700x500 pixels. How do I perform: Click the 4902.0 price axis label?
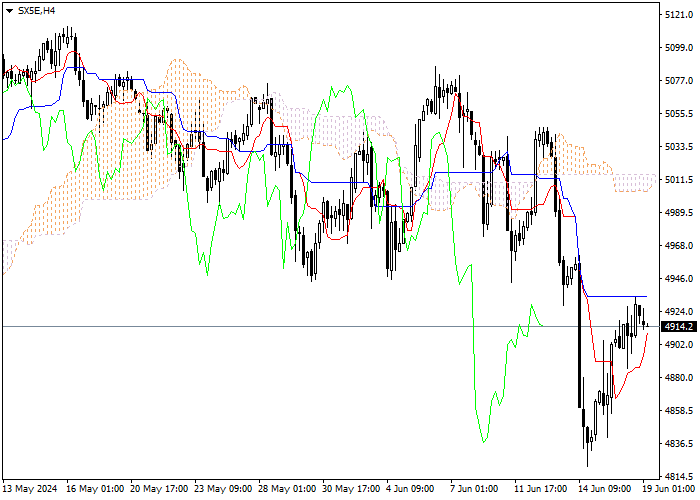(x=679, y=345)
